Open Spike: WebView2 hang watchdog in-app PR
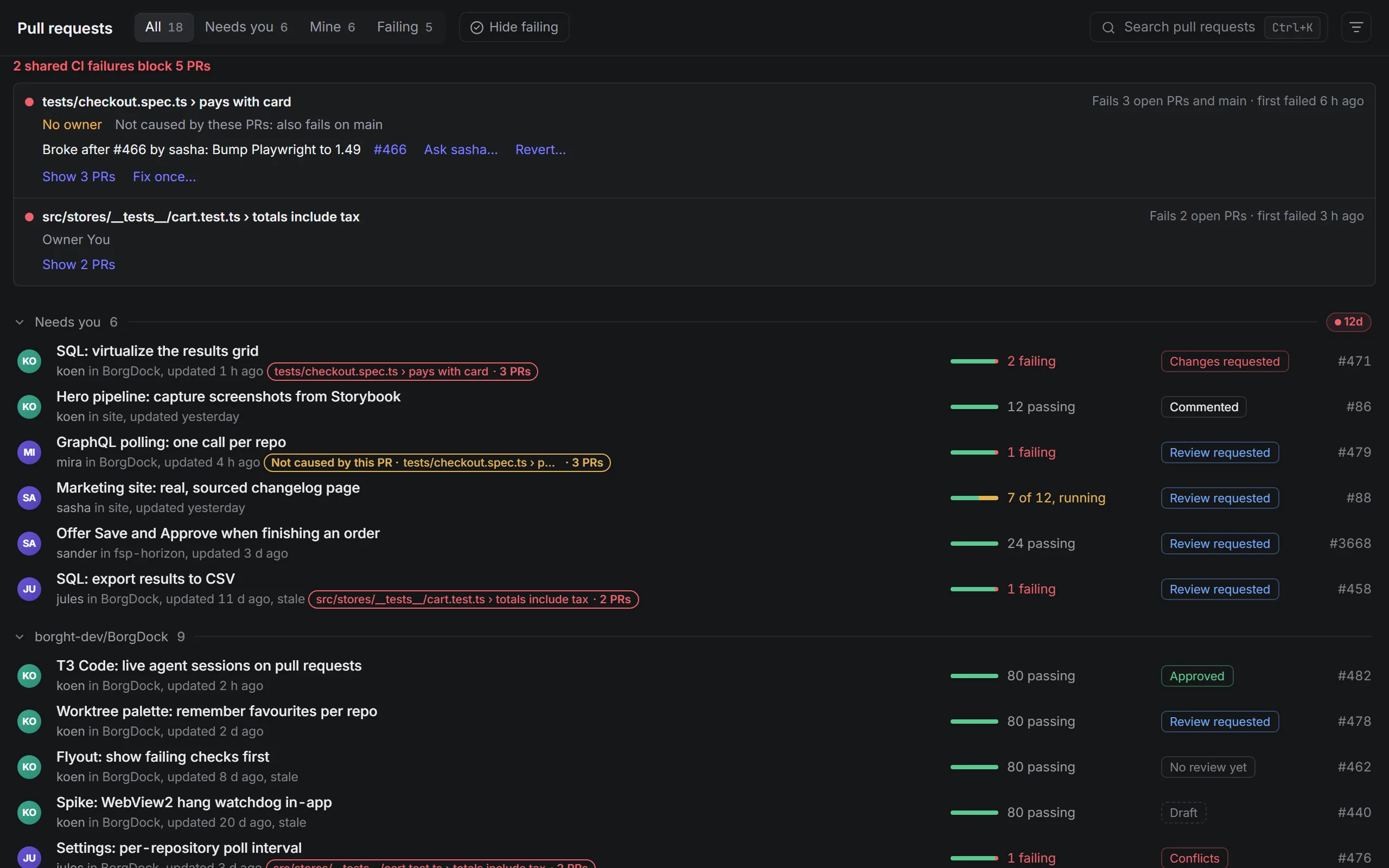Viewport: 1389px width, 868px height. coord(194,802)
